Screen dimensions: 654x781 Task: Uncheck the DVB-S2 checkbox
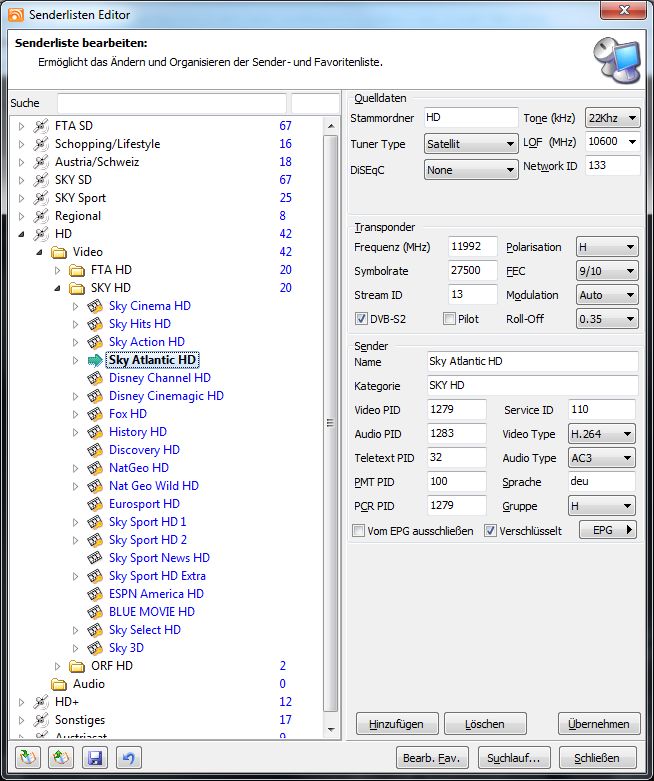(361, 319)
